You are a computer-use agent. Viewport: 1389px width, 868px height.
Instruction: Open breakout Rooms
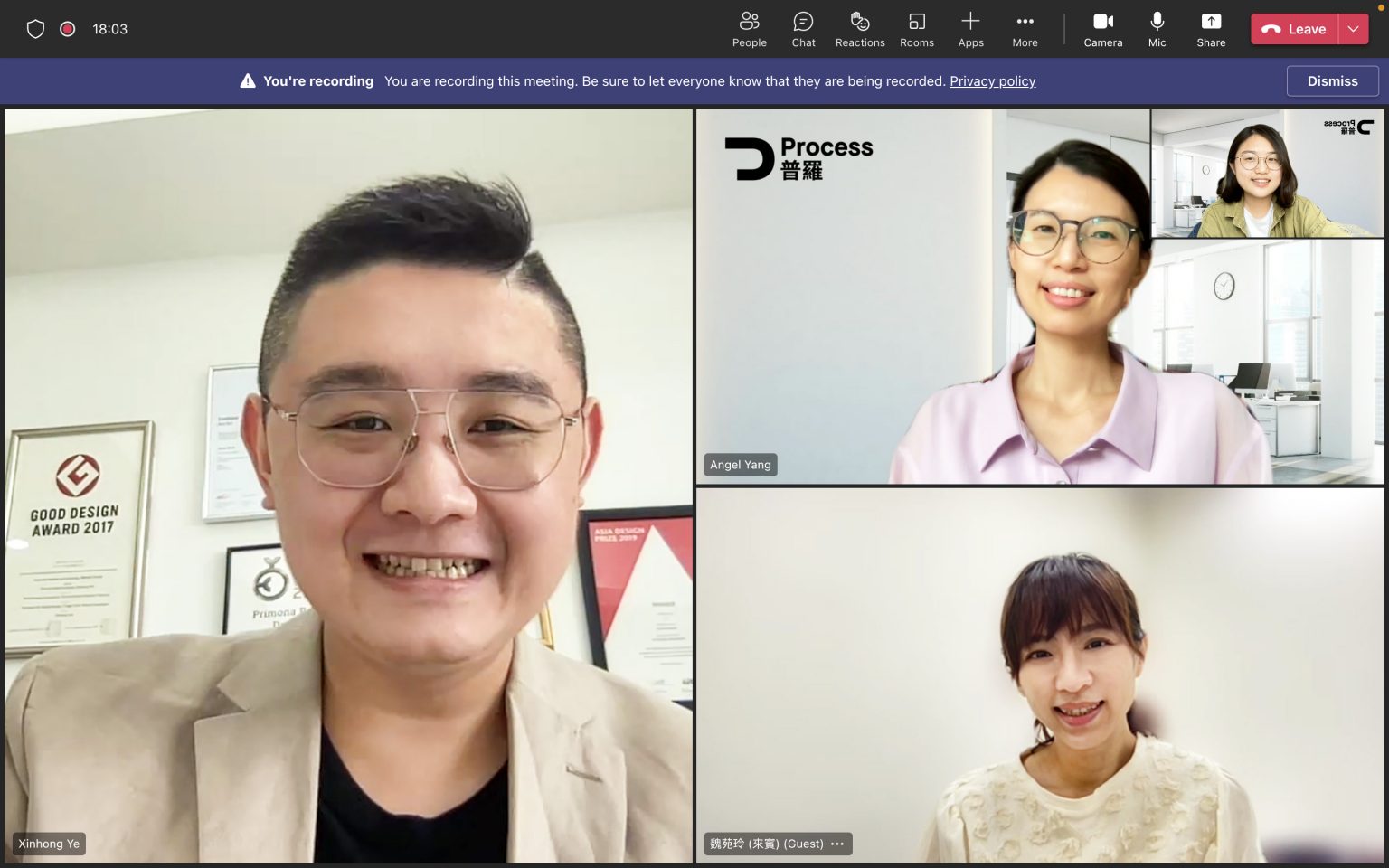tap(916, 29)
